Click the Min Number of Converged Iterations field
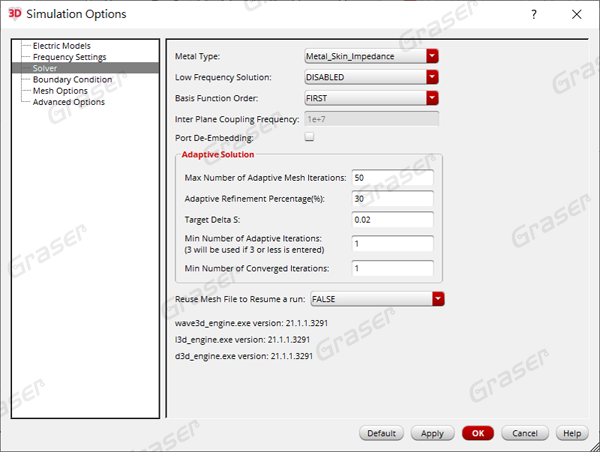Image resolution: width=600 pixels, height=452 pixels. tap(393, 268)
